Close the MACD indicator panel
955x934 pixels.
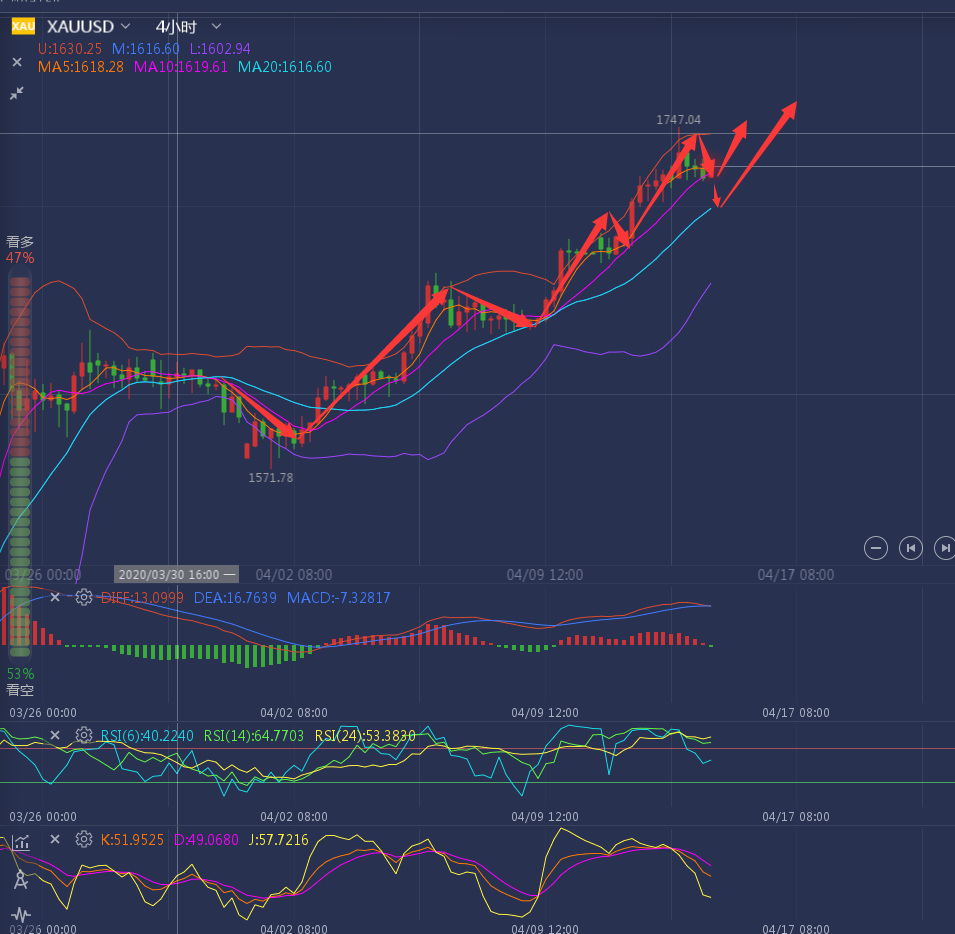(56, 597)
